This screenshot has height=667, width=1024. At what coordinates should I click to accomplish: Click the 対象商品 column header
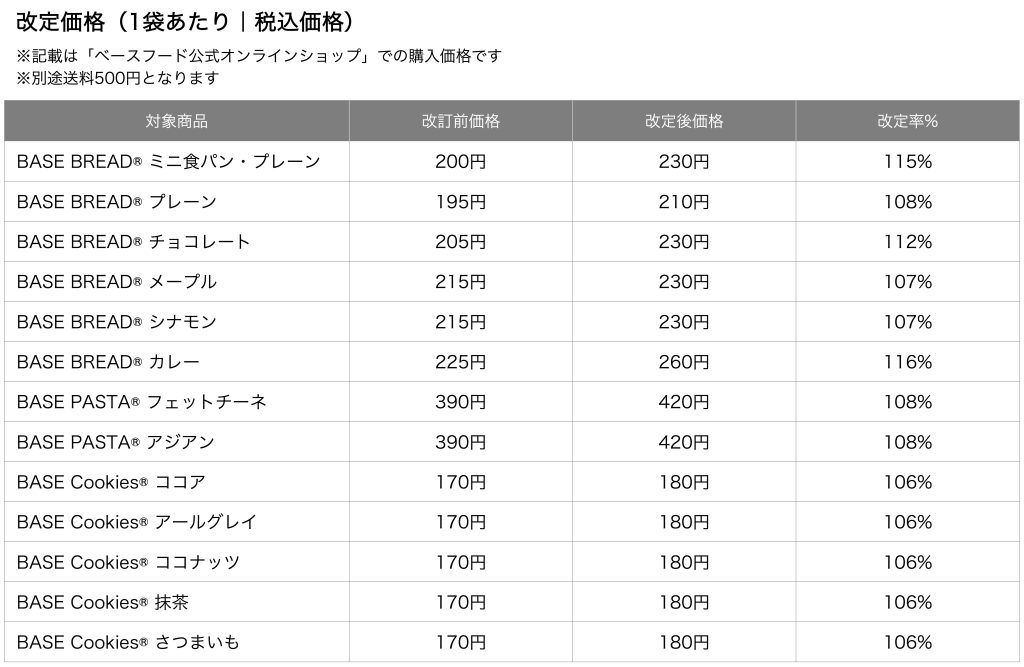tap(176, 121)
